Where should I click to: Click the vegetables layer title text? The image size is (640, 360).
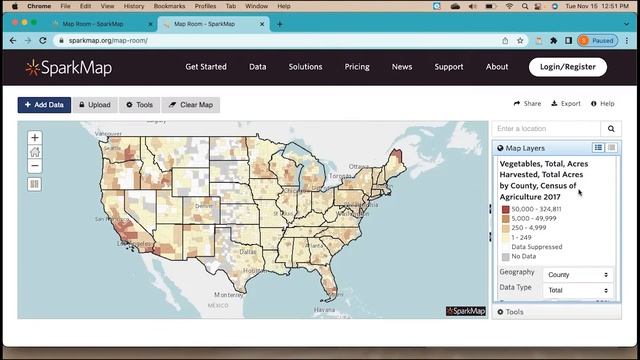[x=544, y=180]
